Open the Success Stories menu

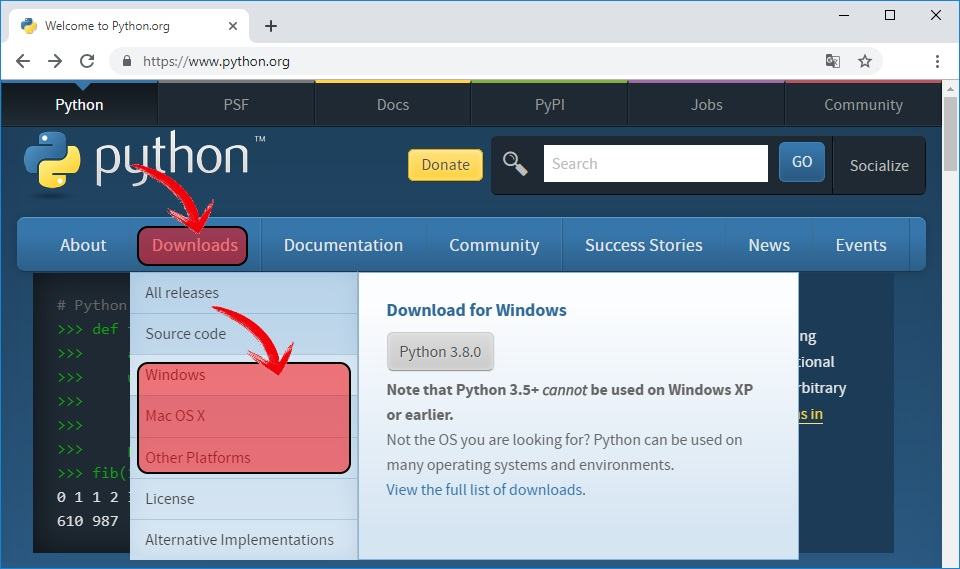643,245
